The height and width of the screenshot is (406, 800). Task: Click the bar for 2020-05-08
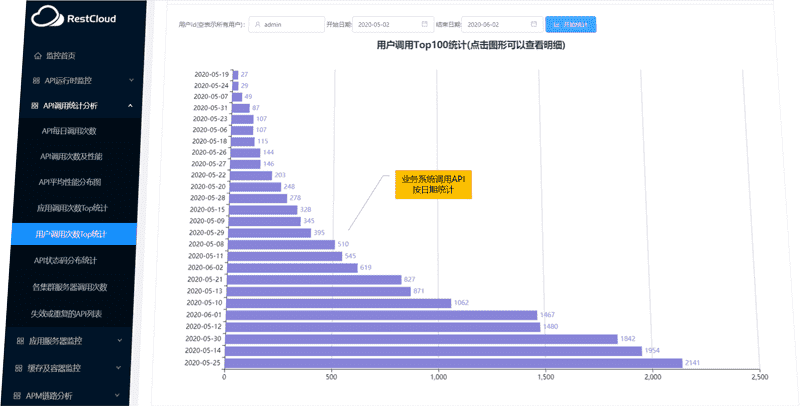pyautogui.click(x=282, y=244)
